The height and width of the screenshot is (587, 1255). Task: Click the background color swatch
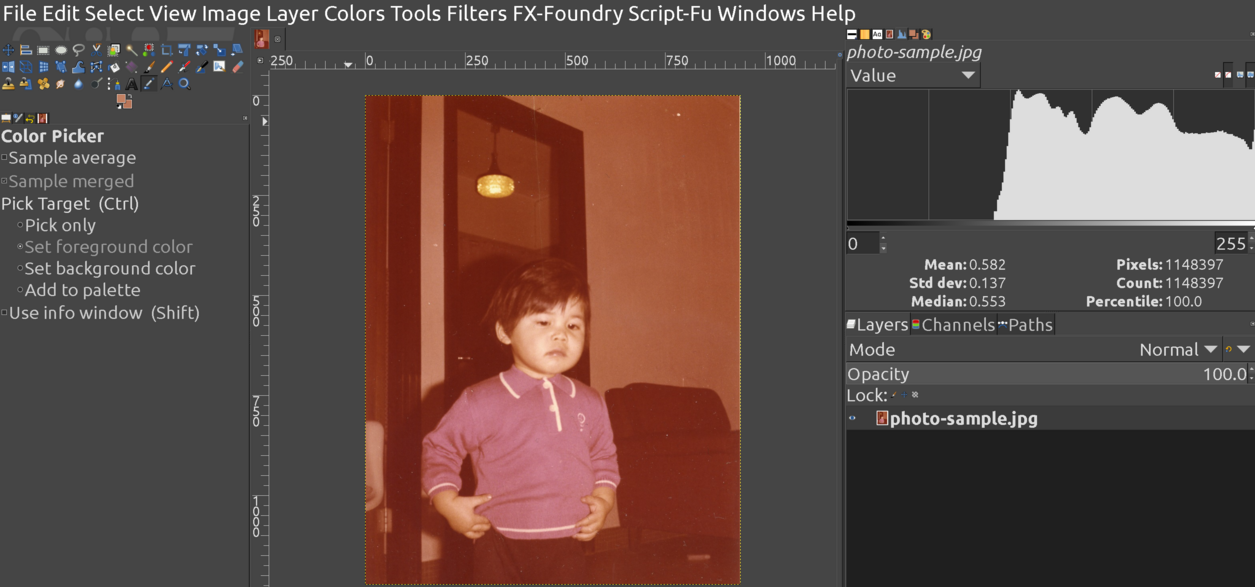129,105
